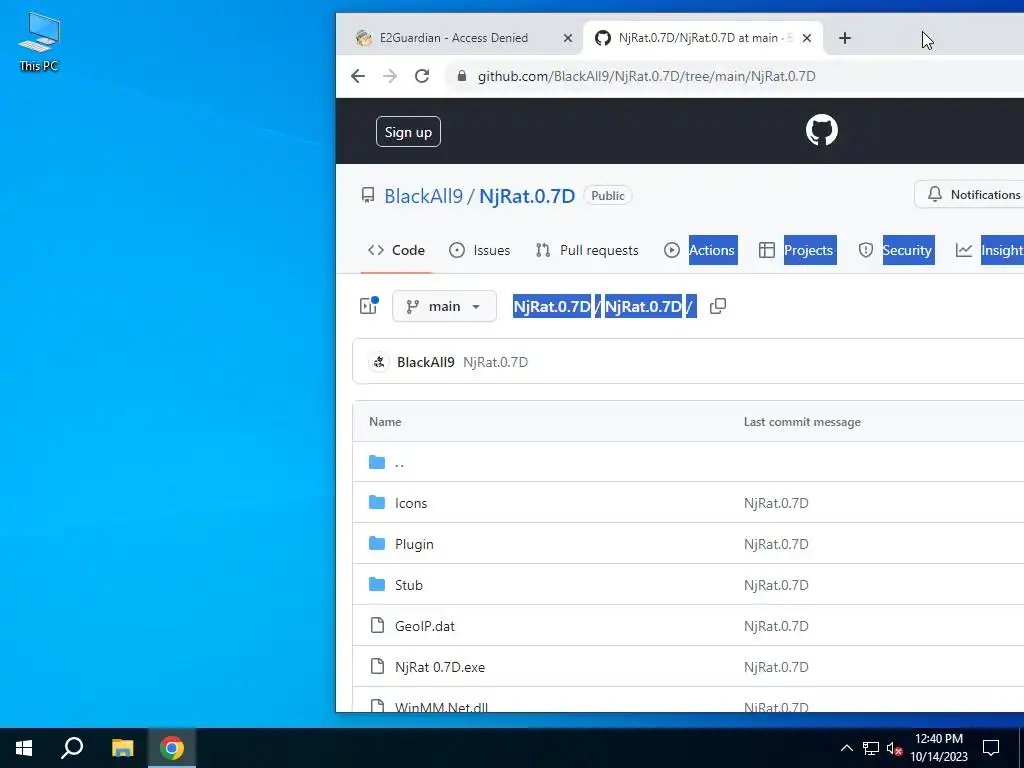Reload the page
This screenshot has height=768, width=1024.
tap(422, 76)
